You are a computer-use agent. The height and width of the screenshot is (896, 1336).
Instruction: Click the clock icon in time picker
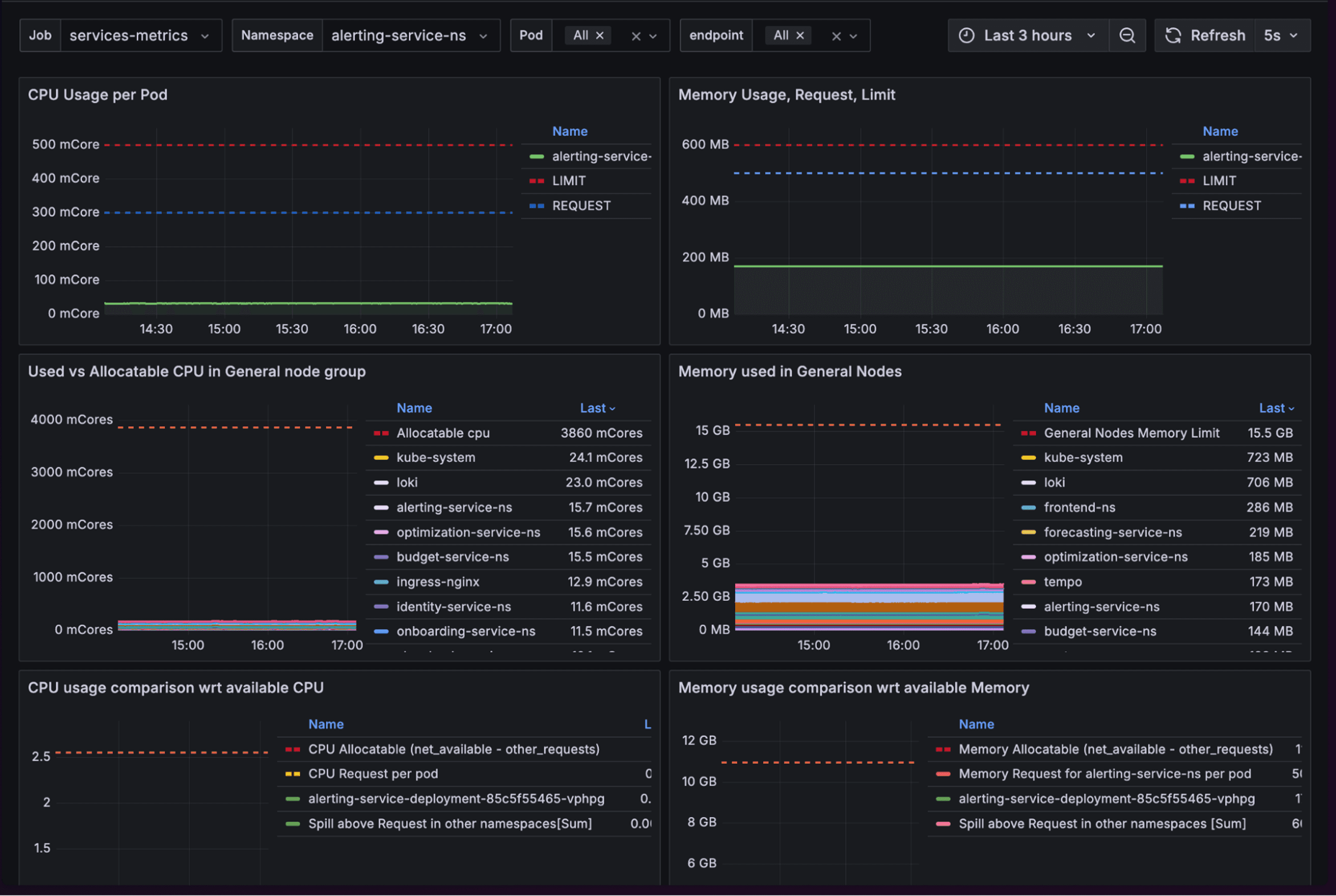966,36
